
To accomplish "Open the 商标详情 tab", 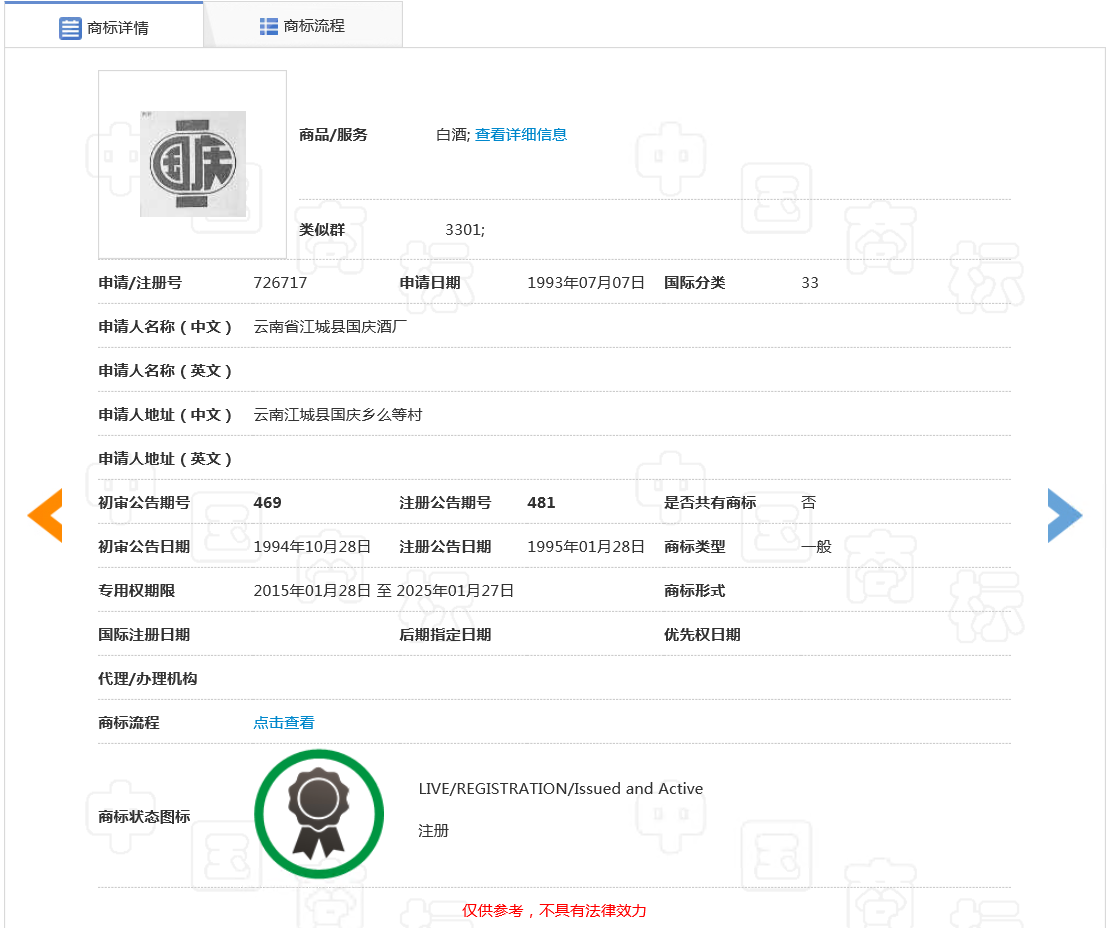I will click(104, 25).
